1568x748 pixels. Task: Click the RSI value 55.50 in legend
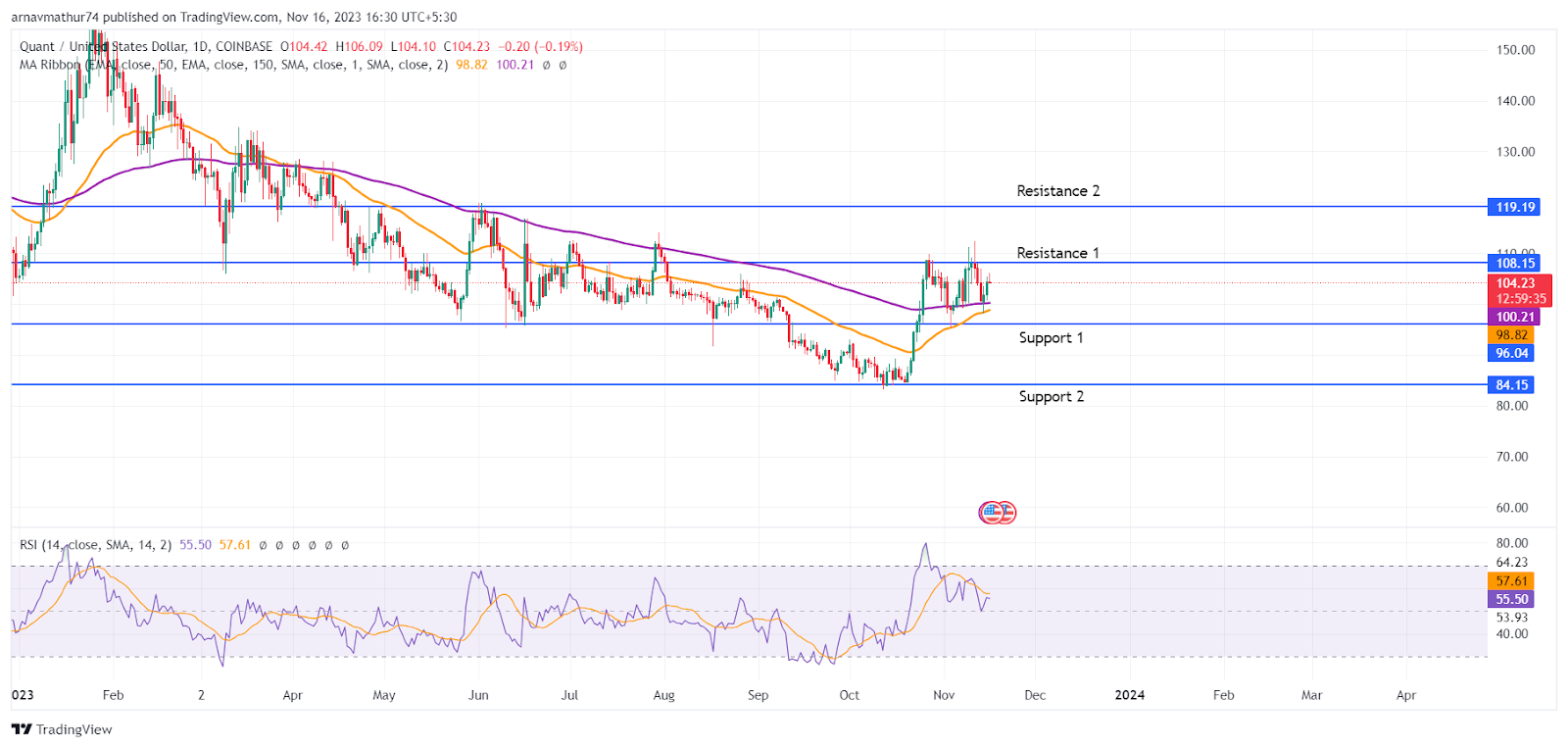(195, 545)
